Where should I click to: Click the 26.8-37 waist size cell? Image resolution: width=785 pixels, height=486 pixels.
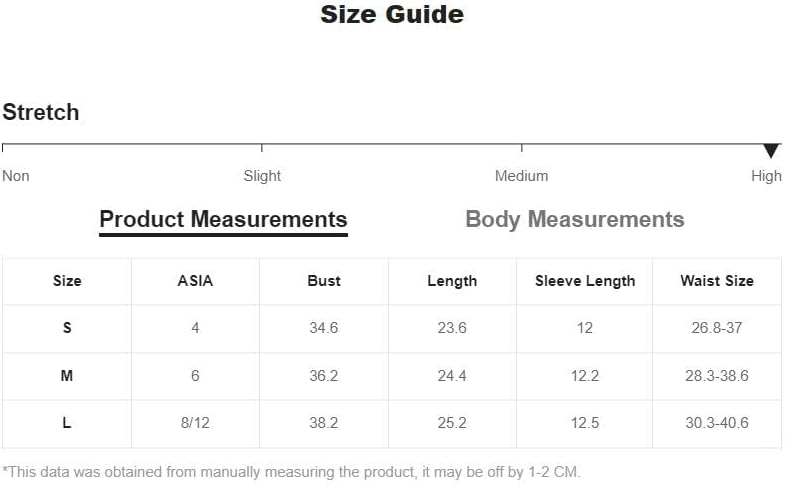(x=717, y=328)
